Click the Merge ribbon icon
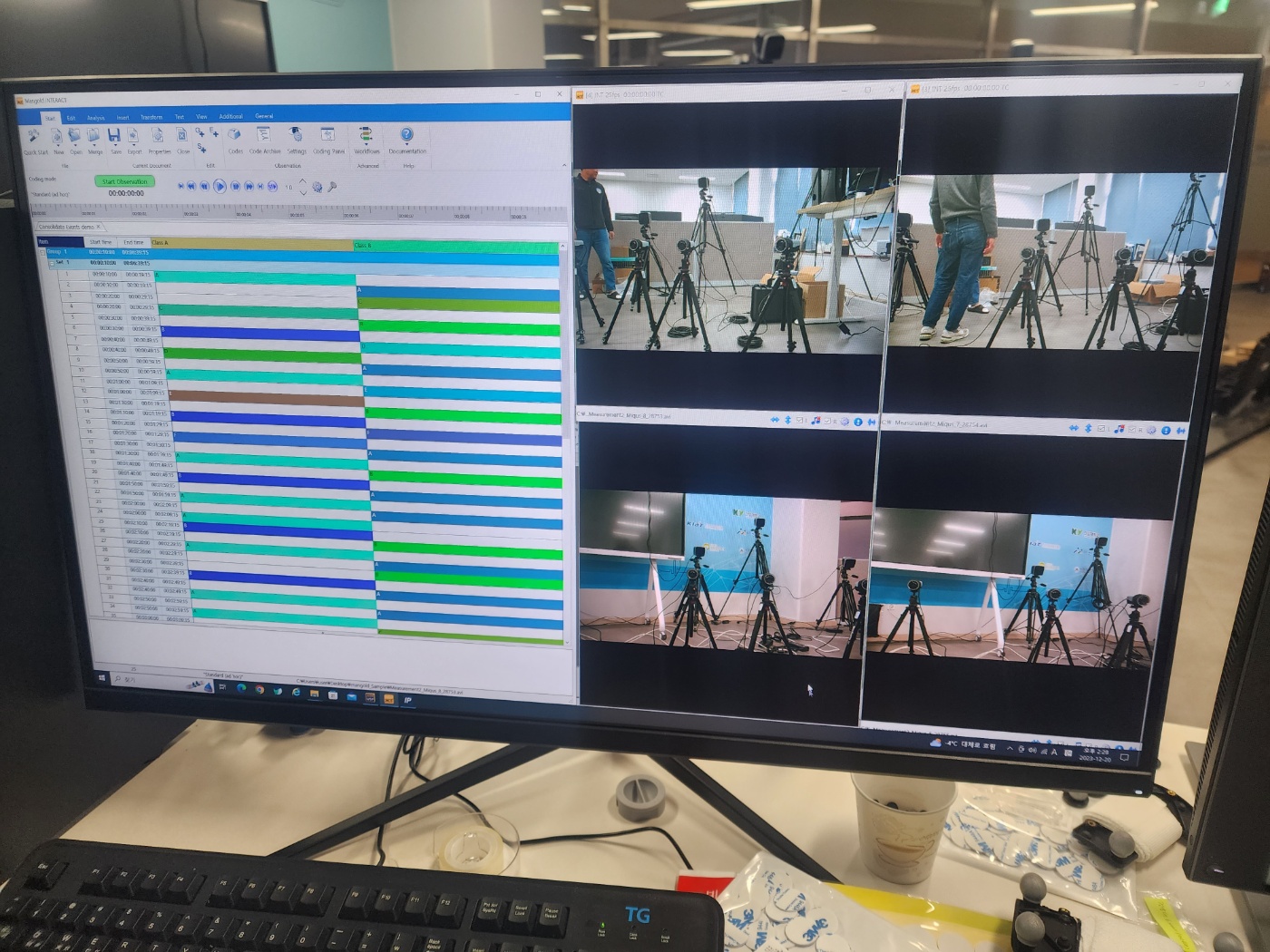Image resolution: width=1270 pixels, height=952 pixels. pos(93,135)
